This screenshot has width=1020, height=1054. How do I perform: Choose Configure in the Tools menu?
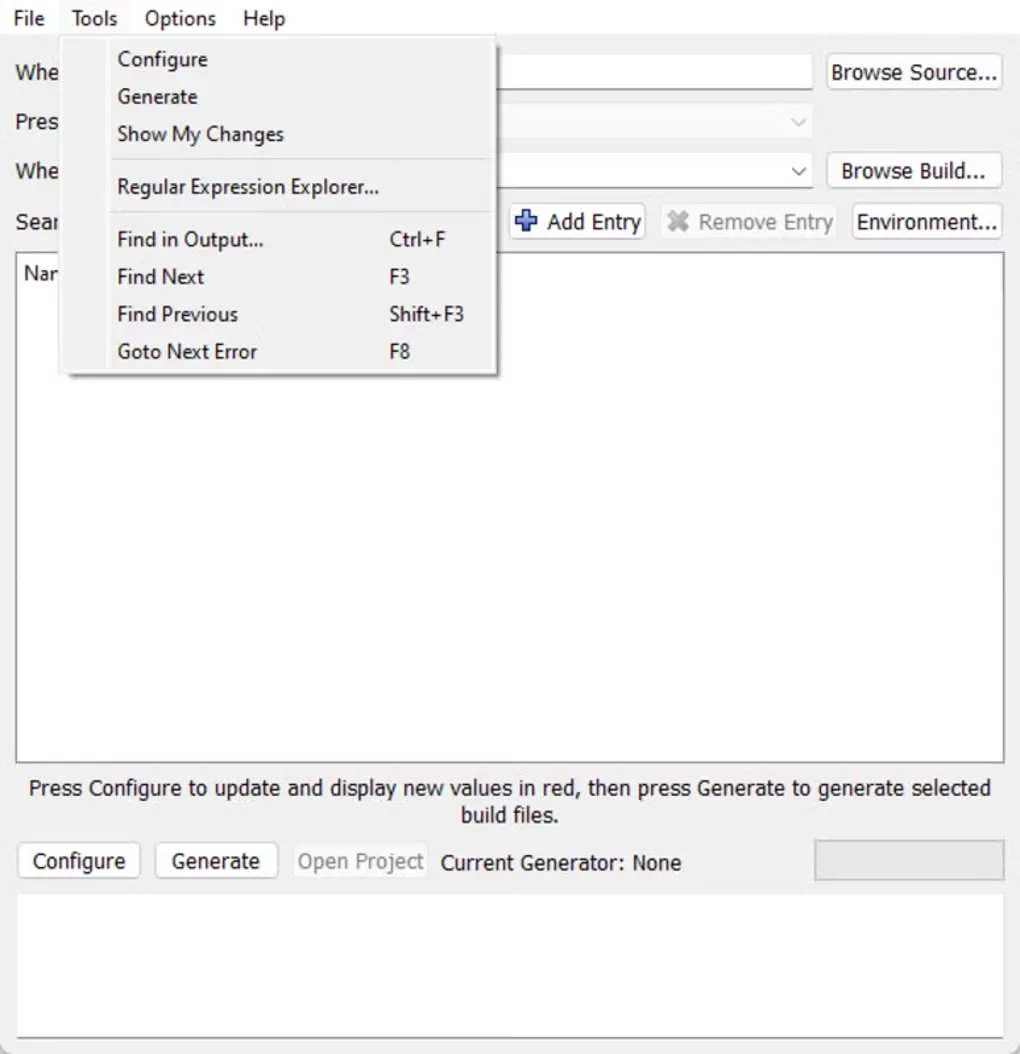tap(280, 59)
